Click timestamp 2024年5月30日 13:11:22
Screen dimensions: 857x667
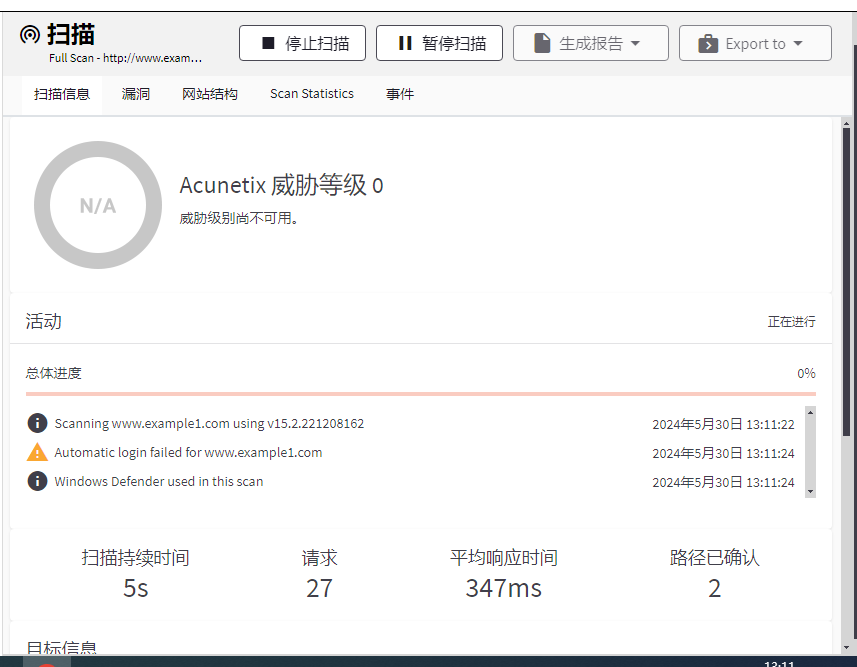(723, 424)
